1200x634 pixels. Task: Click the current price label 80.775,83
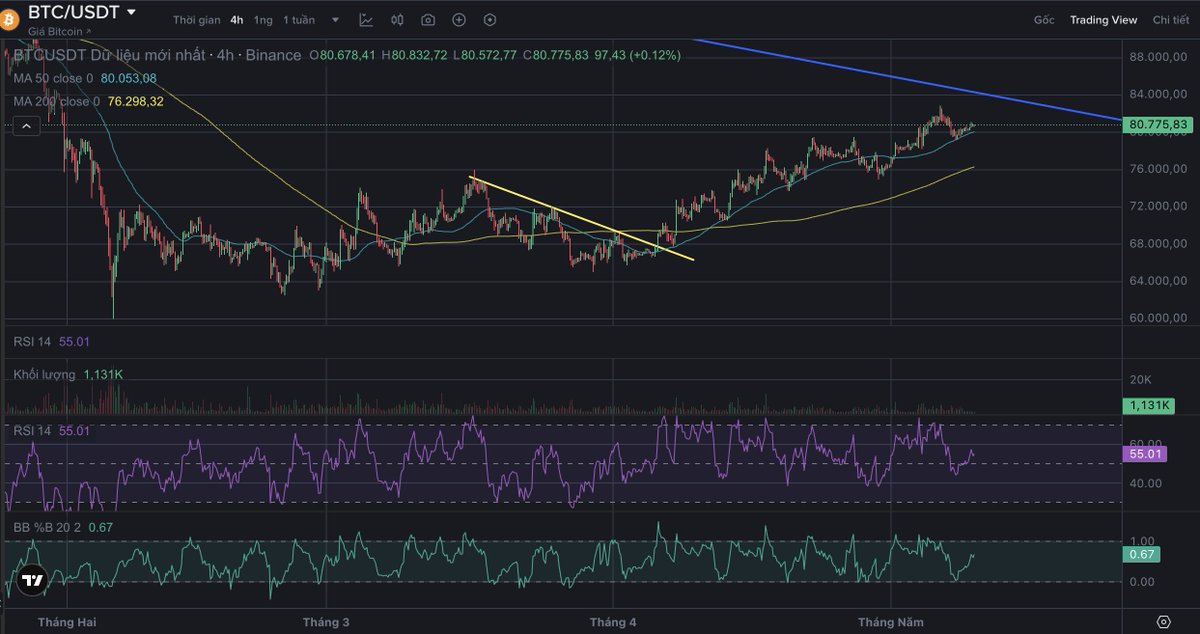point(1157,125)
